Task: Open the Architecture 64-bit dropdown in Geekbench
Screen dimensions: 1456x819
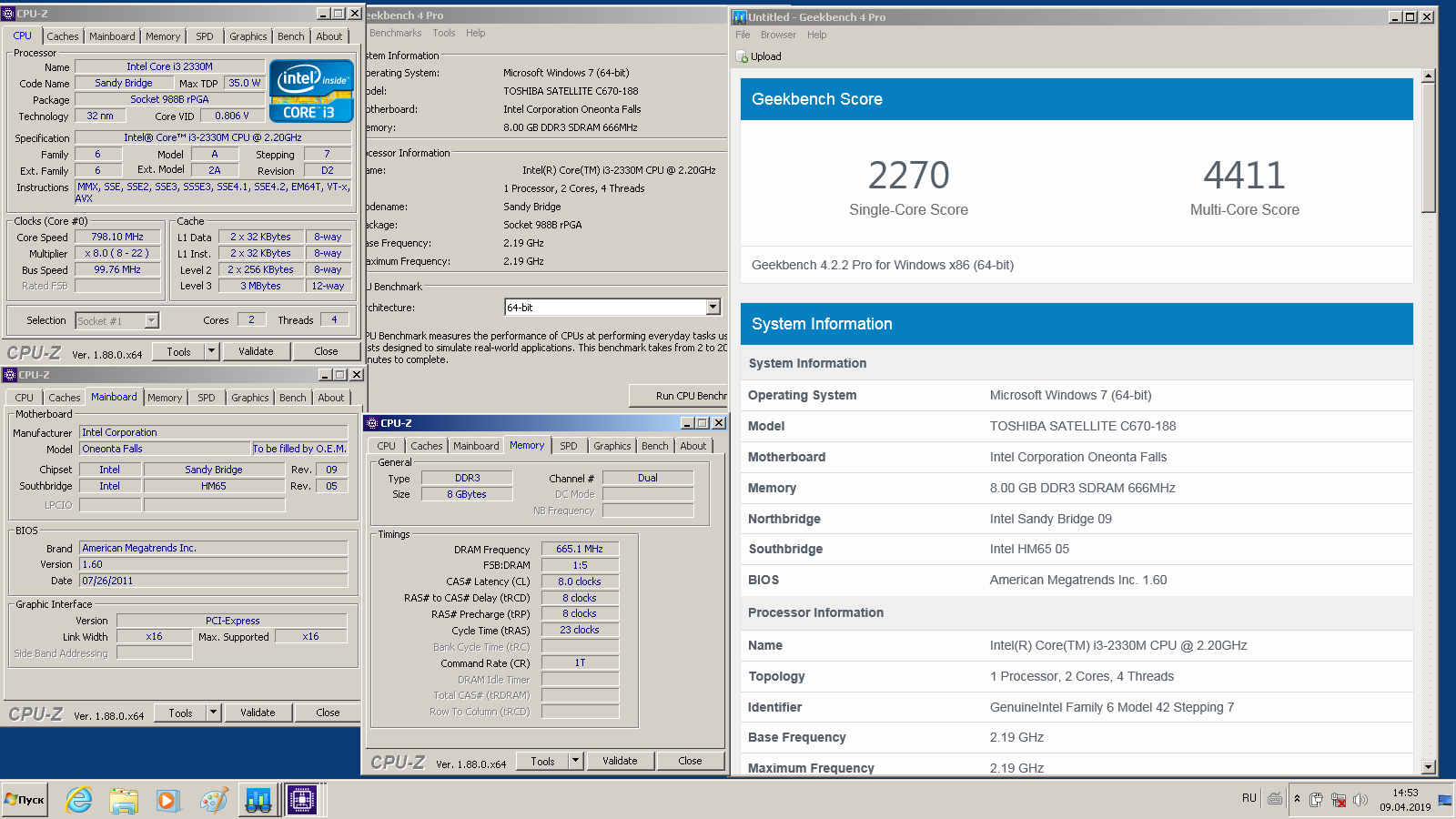Action: pyautogui.click(x=713, y=308)
